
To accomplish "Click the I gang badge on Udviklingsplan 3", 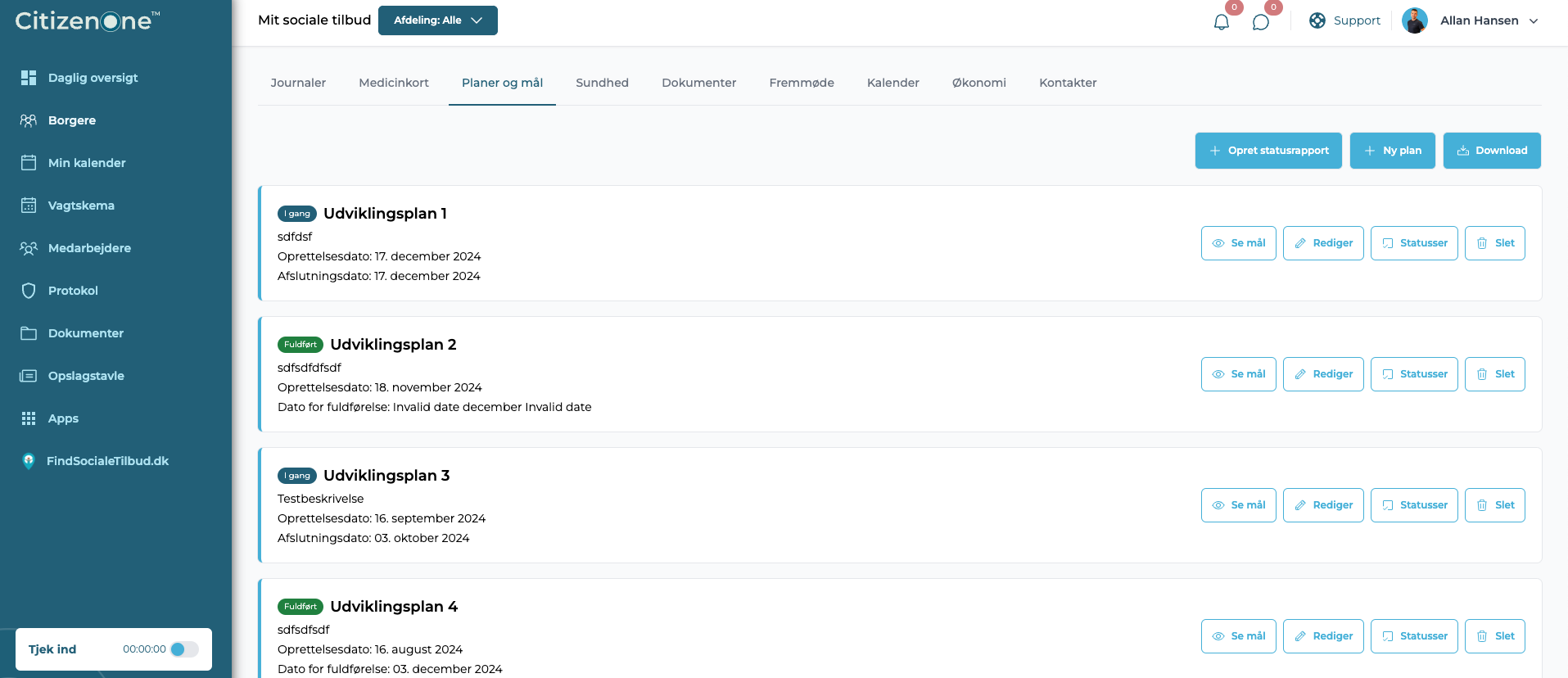I will (x=297, y=476).
